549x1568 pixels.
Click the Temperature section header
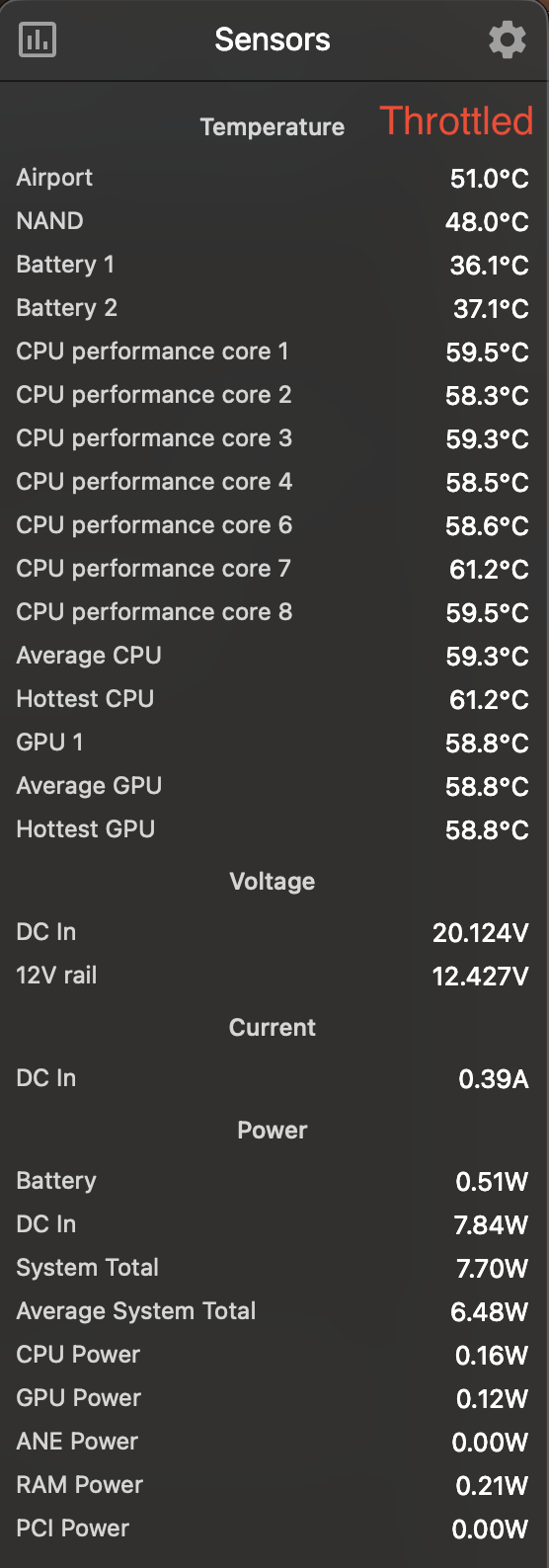pyautogui.click(x=273, y=127)
